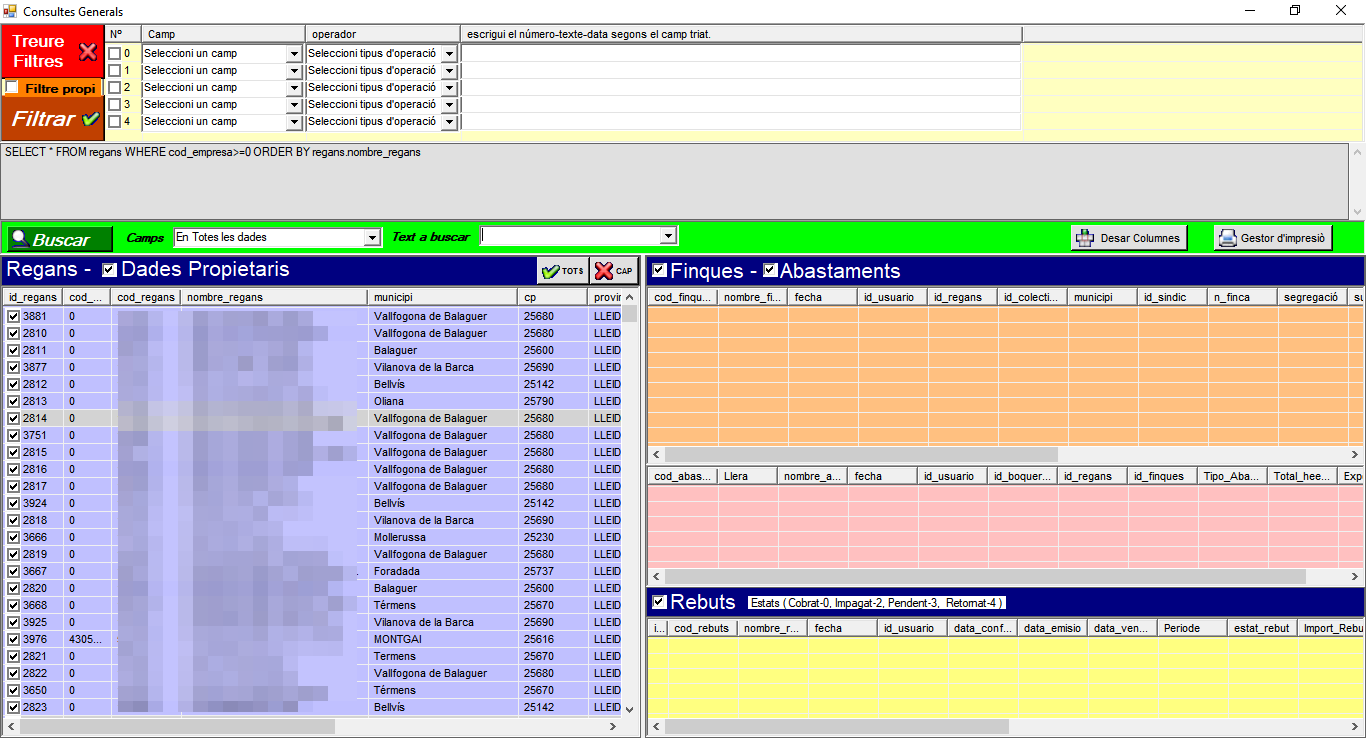The height and width of the screenshot is (738, 1366).
Task: Open the operador dropdown in filter row 2
Action: tap(449, 88)
